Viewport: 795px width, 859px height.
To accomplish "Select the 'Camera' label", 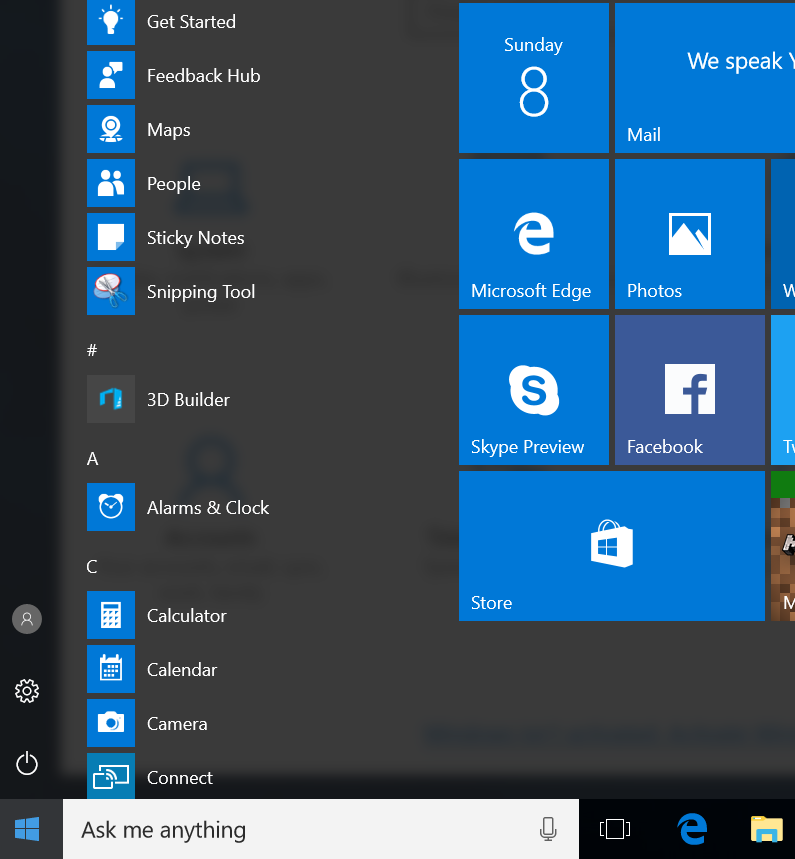I will point(177,724).
